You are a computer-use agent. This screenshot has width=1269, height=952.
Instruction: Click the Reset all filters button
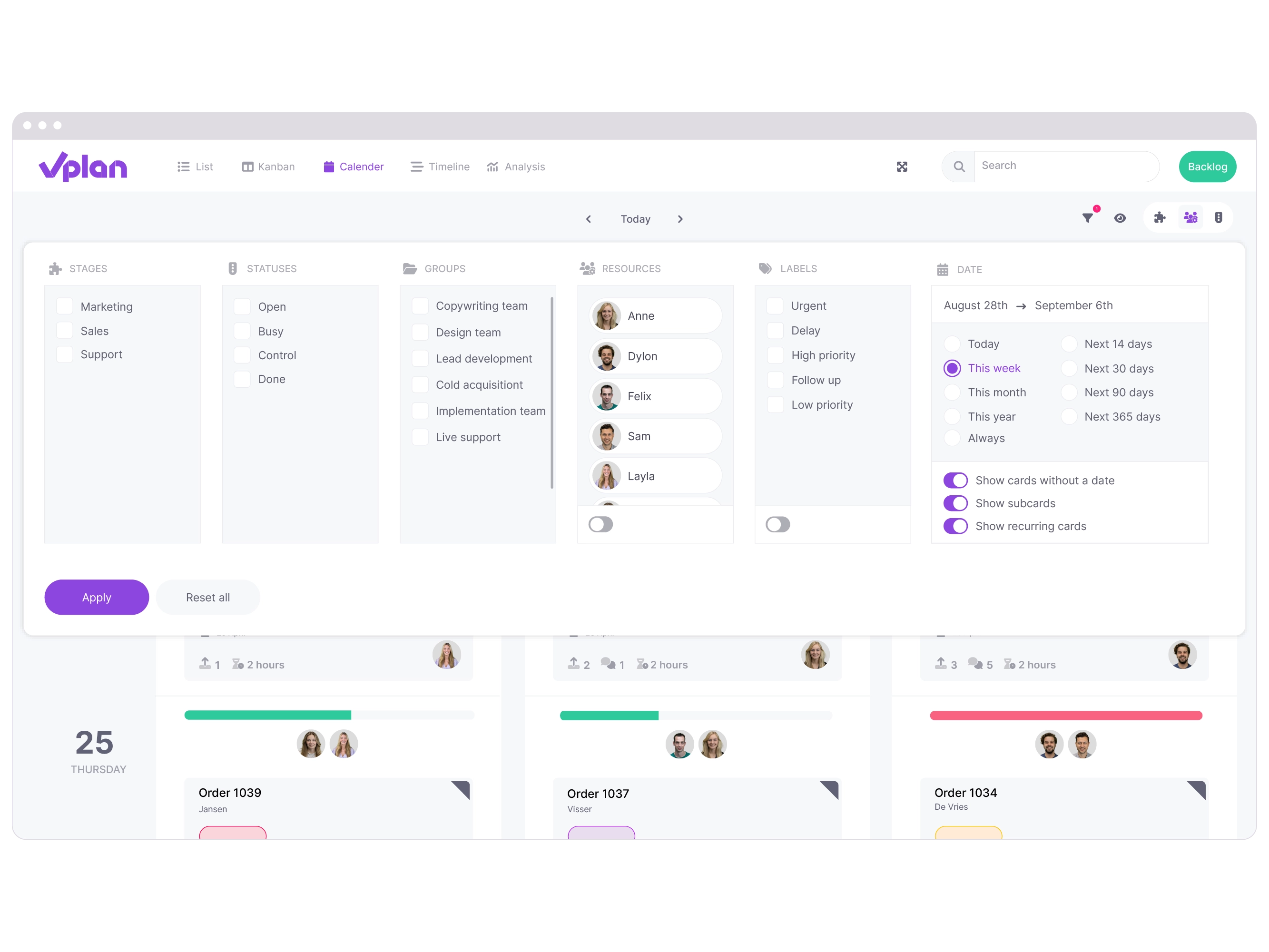206,596
